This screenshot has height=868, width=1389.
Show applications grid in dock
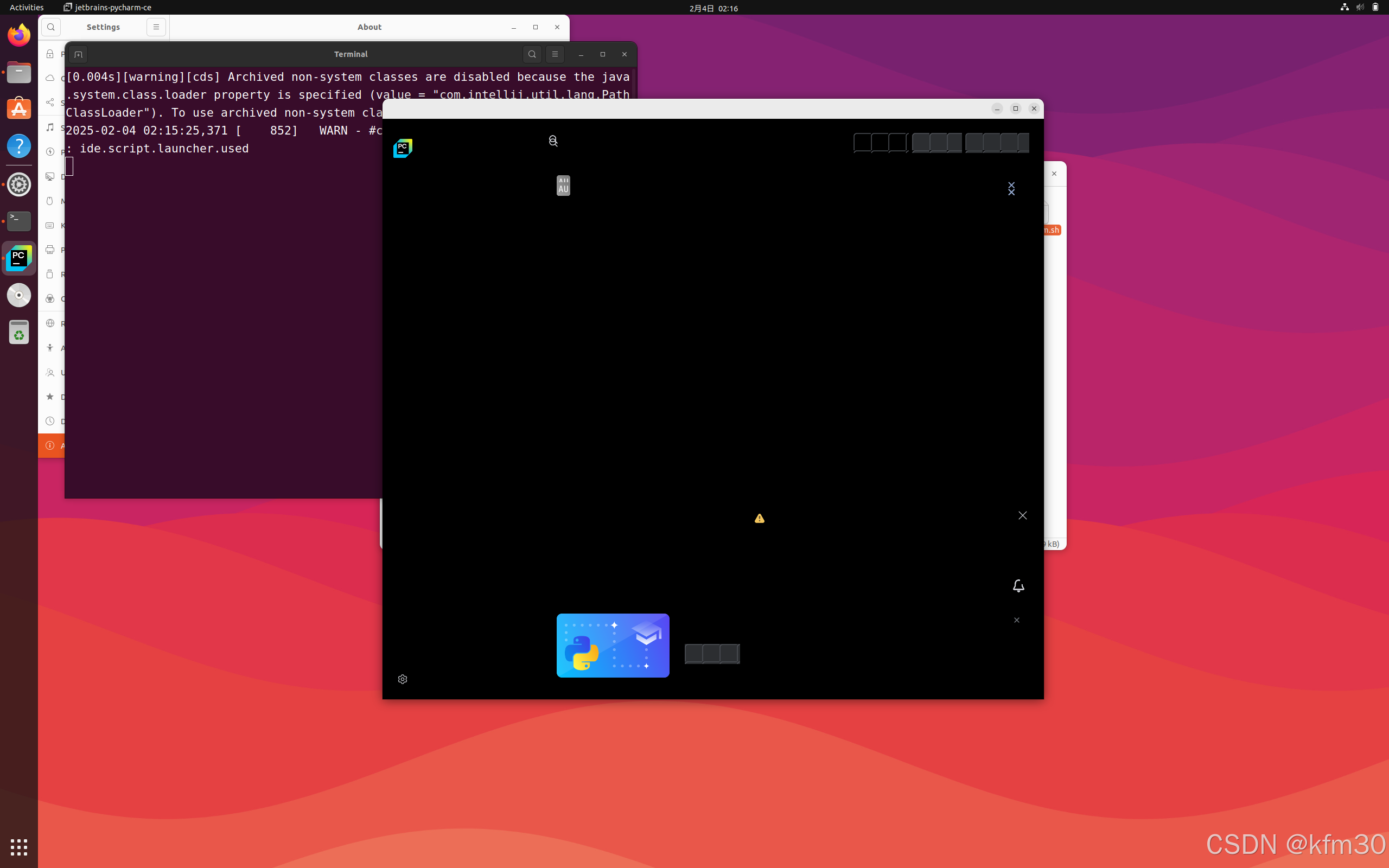[x=19, y=847]
